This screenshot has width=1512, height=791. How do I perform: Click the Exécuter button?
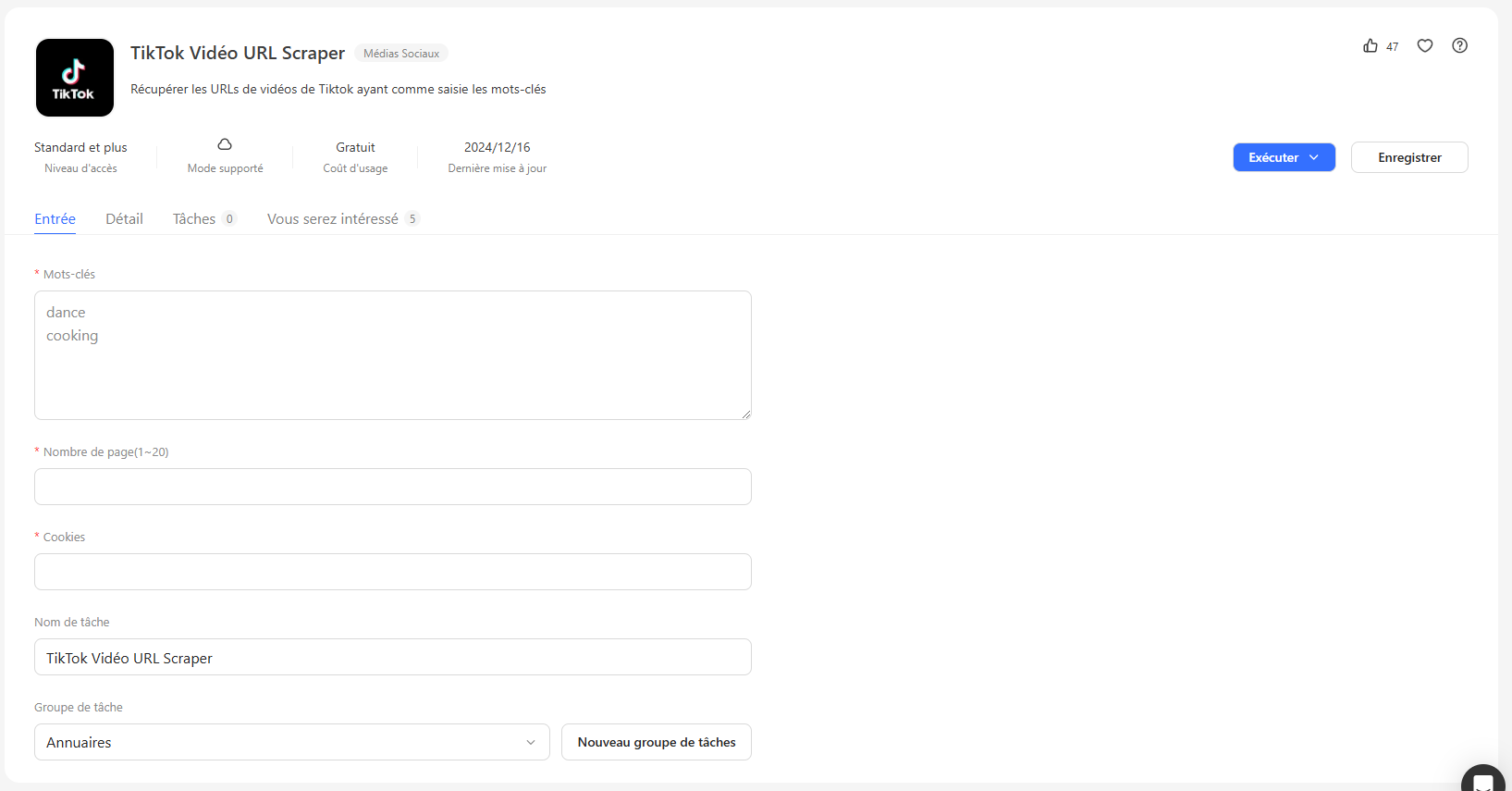[1284, 157]
